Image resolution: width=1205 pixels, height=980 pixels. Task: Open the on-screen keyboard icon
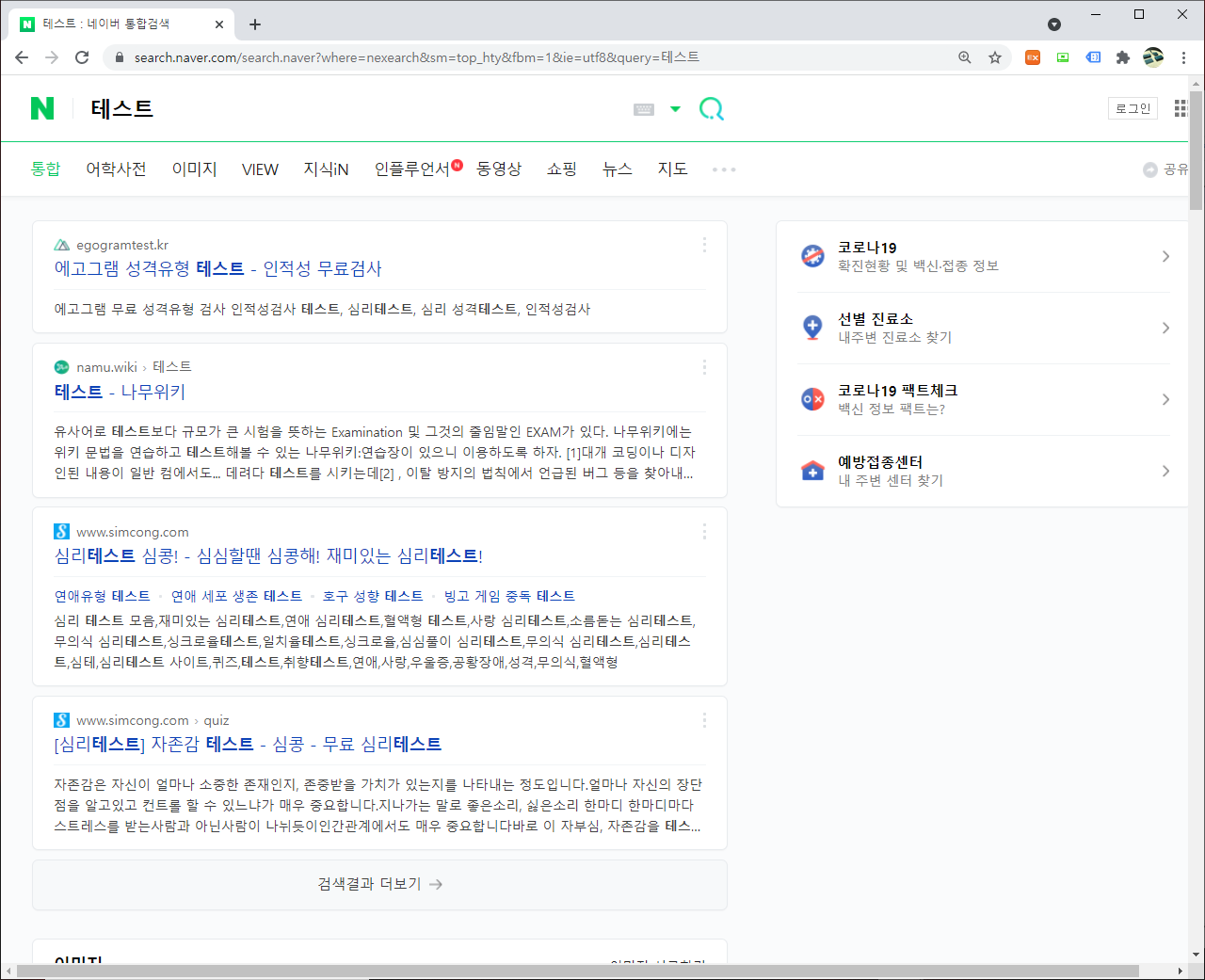[x=644, y=109]
